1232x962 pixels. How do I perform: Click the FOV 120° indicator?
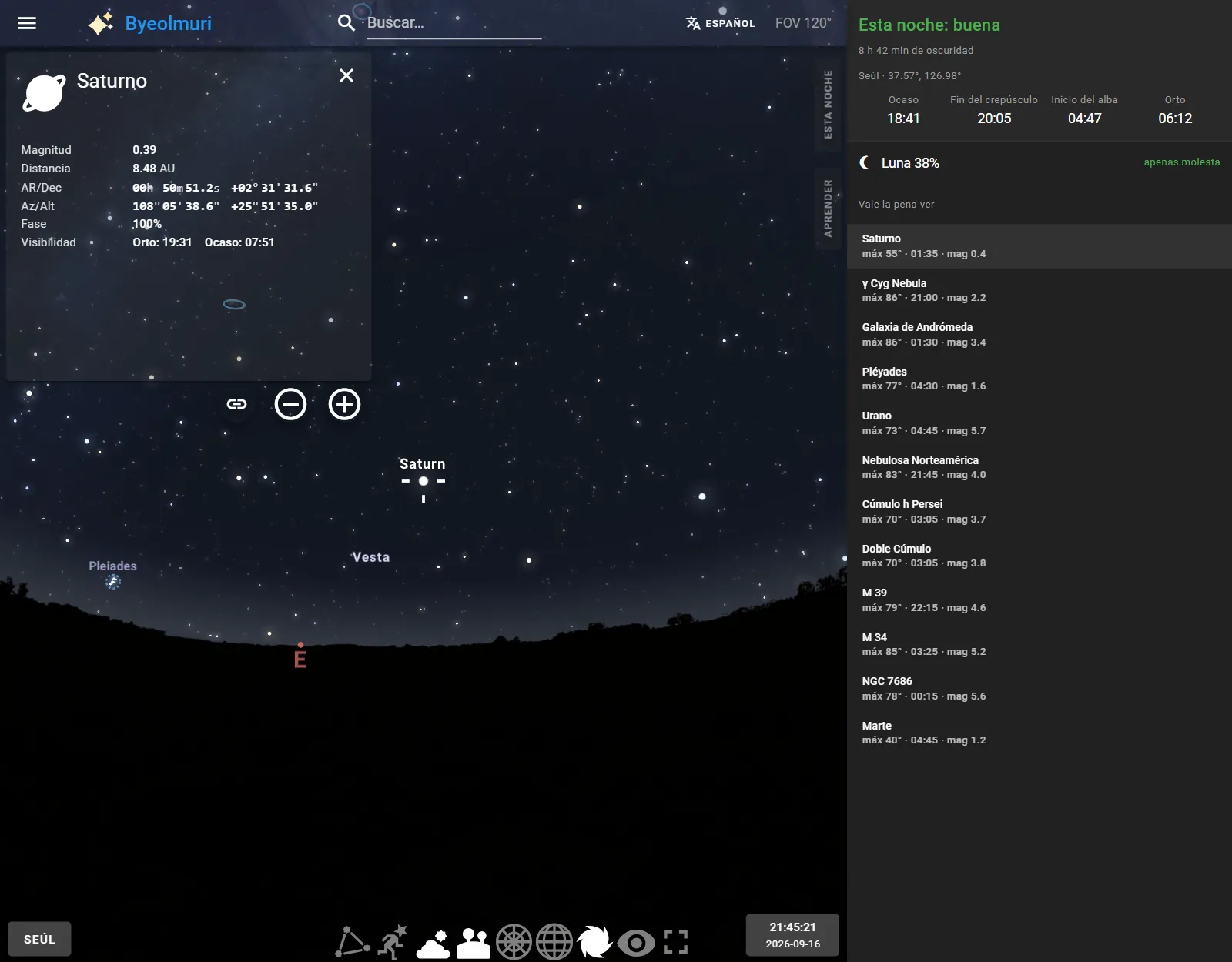[803, 23]
